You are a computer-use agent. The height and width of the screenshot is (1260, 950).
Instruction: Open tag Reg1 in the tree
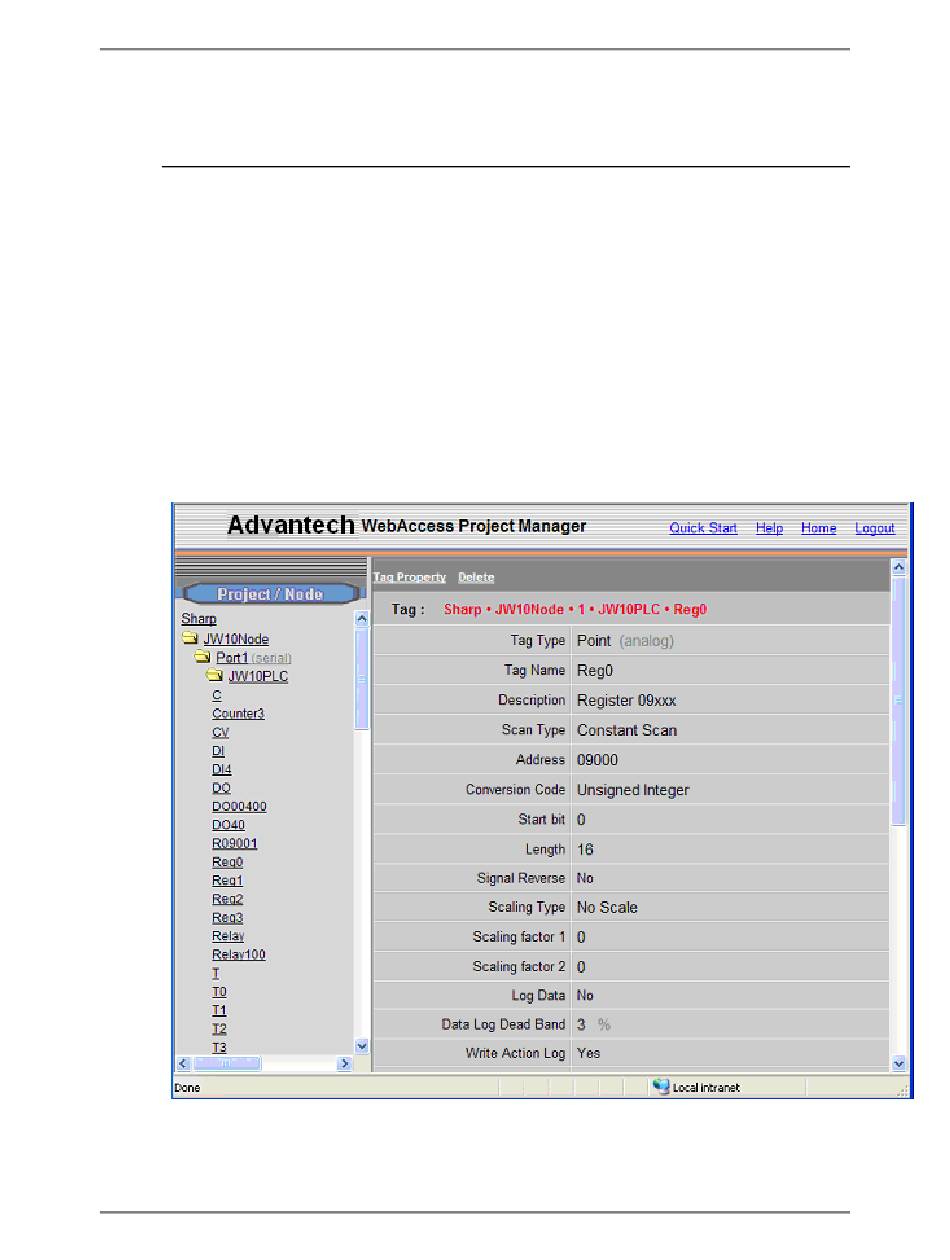tap(227, 881)
